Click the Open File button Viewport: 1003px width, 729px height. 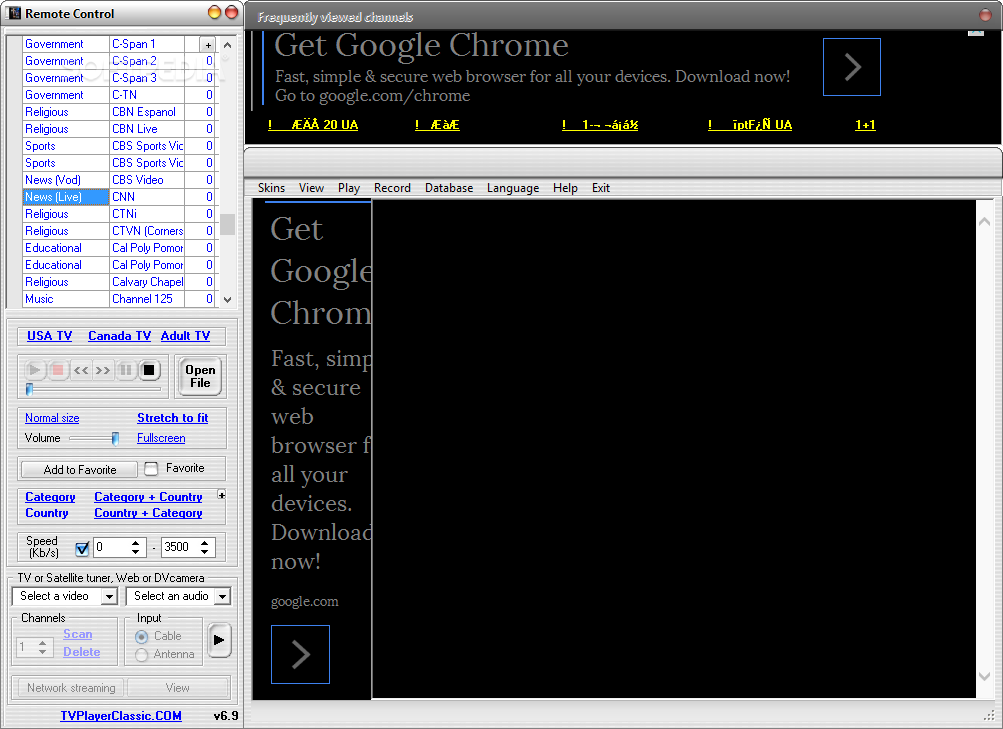point(200,377)
